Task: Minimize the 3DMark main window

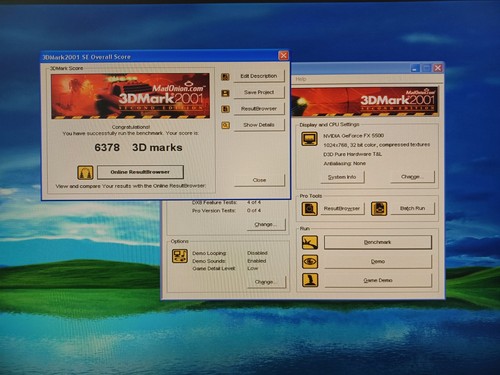Action: [x=415, y=68]
